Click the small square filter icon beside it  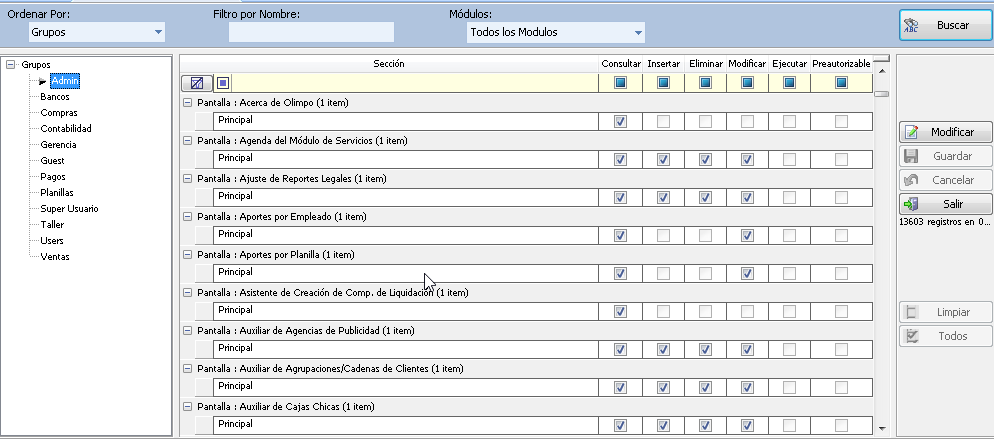coord(223,83)
